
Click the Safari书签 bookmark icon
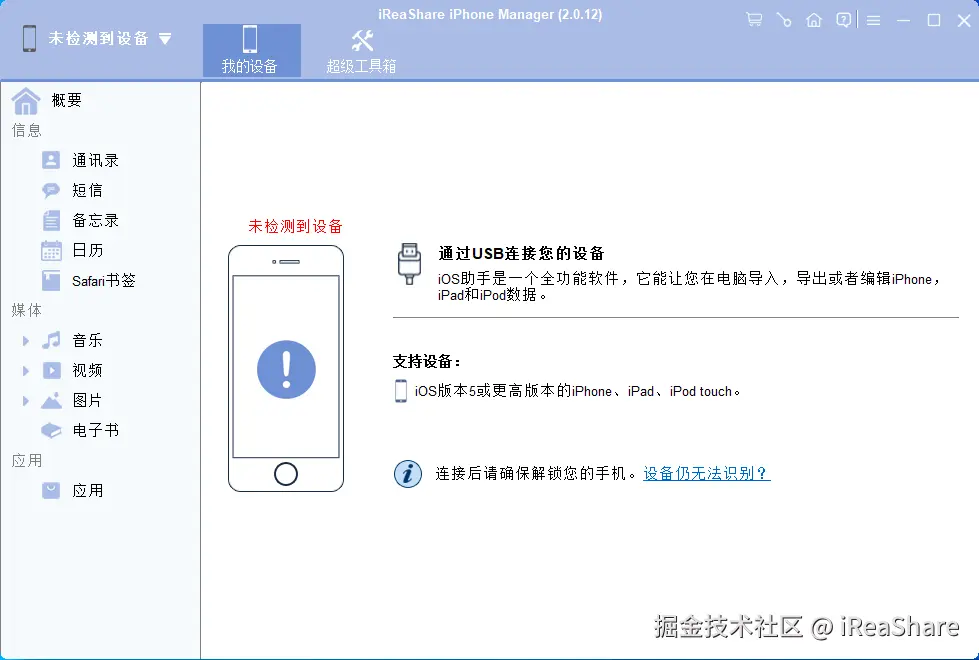[51, 280]
